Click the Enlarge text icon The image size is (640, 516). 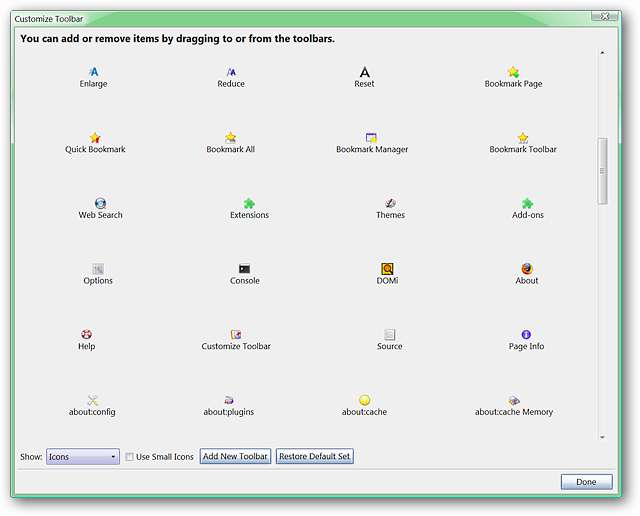93,72
